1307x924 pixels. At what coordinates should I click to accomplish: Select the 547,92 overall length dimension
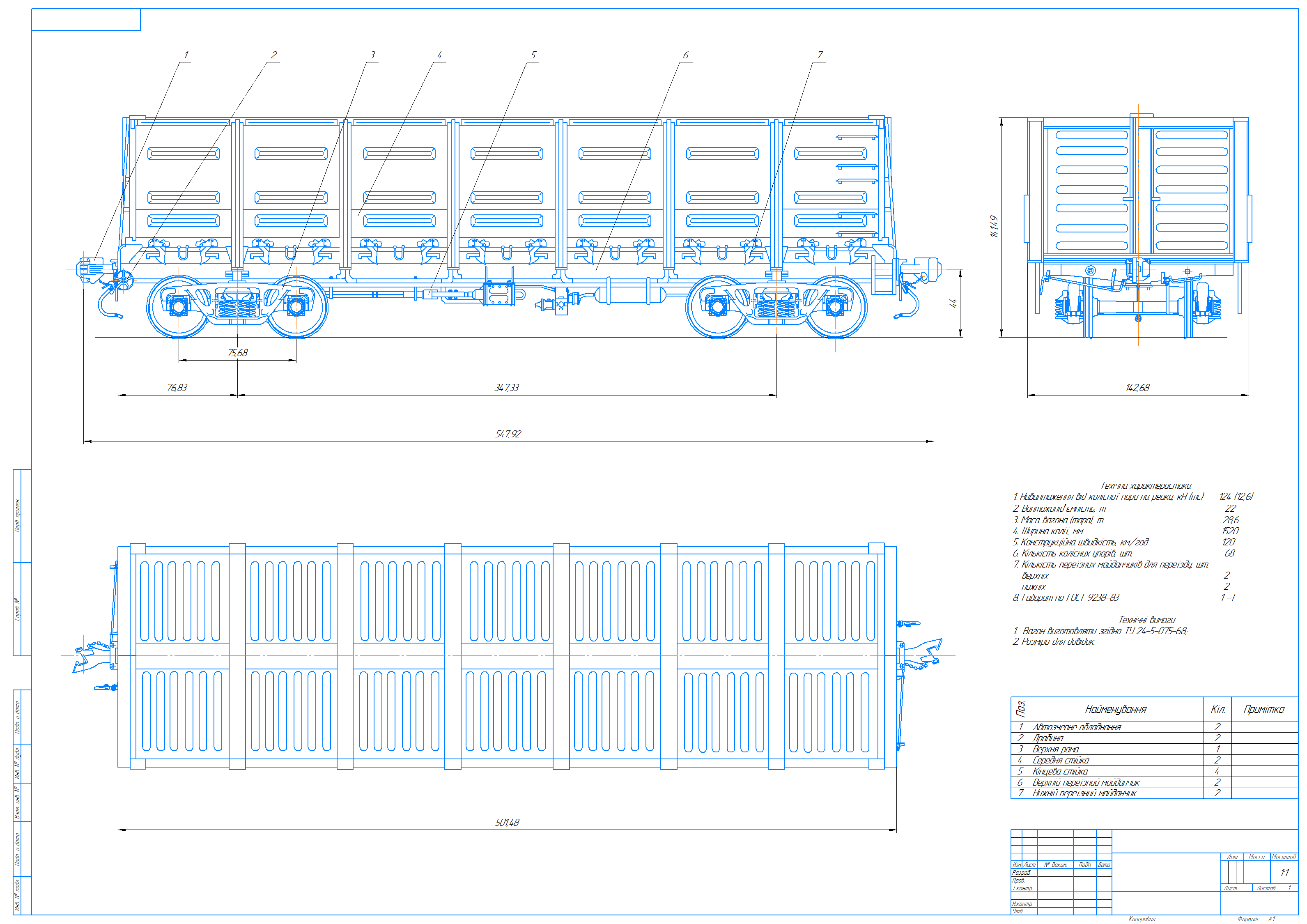pyautogui.click(x=508, y=434)
